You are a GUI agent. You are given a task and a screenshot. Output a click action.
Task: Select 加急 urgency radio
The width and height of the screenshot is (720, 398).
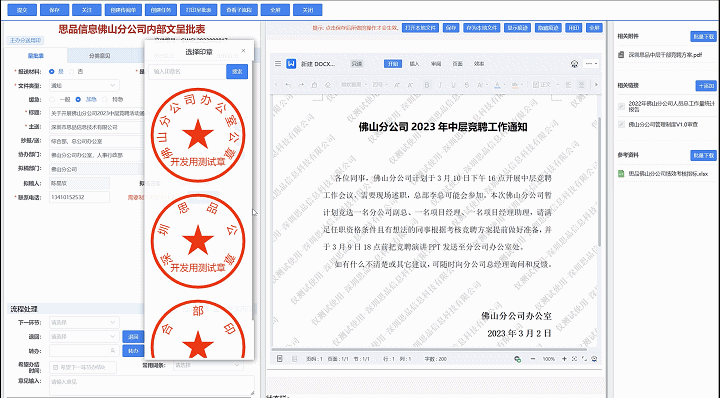pyautogui.click(x=78, y=100)
